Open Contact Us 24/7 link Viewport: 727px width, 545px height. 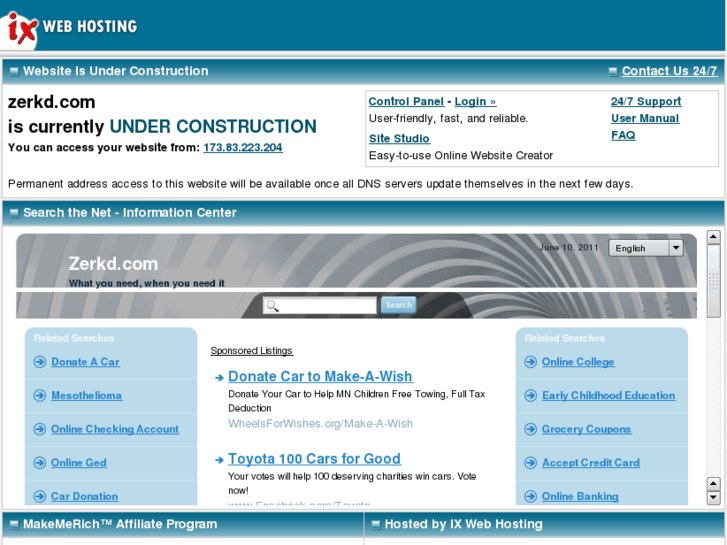tap(670, 71)
